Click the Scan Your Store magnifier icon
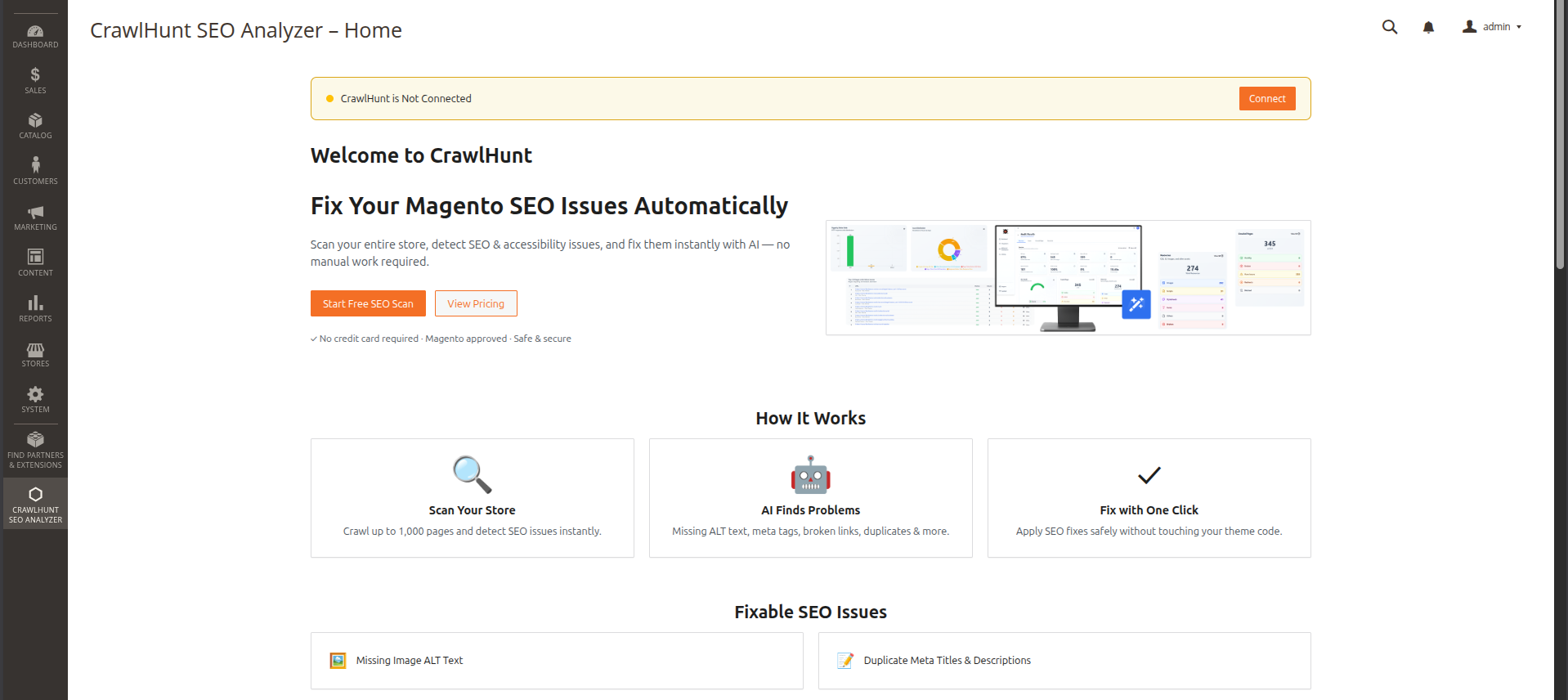This screenshot has height=700, width=1568. click(473, 475)
